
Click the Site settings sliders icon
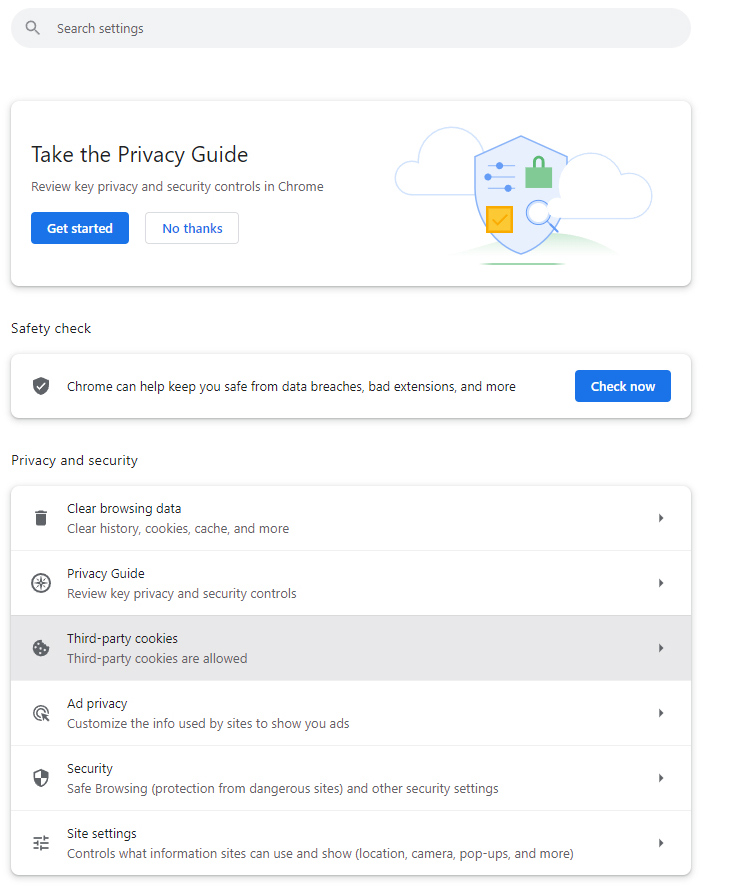point(40,843)
